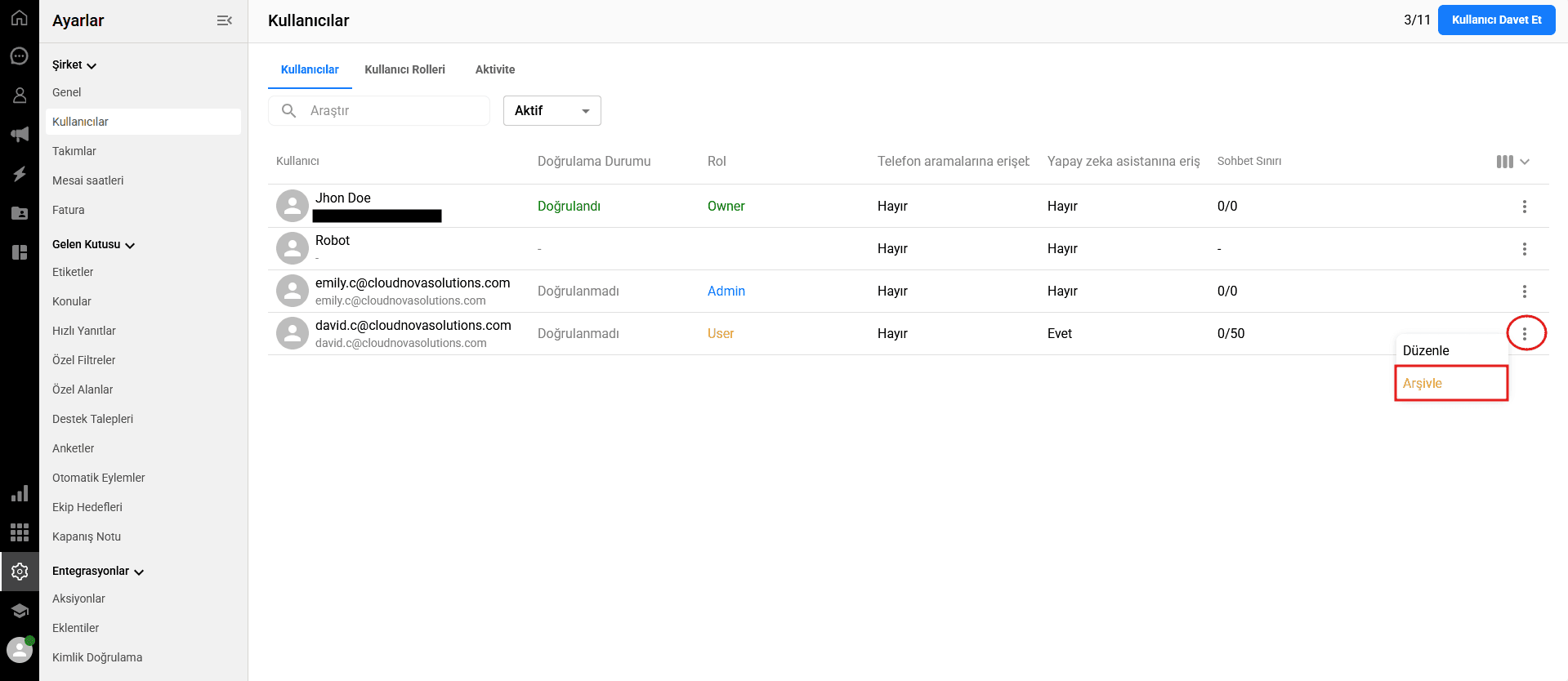Open three-dot menu for Jhon Doe
The width and height of the screenshot is (1568, 681).
pos(1524,207)
